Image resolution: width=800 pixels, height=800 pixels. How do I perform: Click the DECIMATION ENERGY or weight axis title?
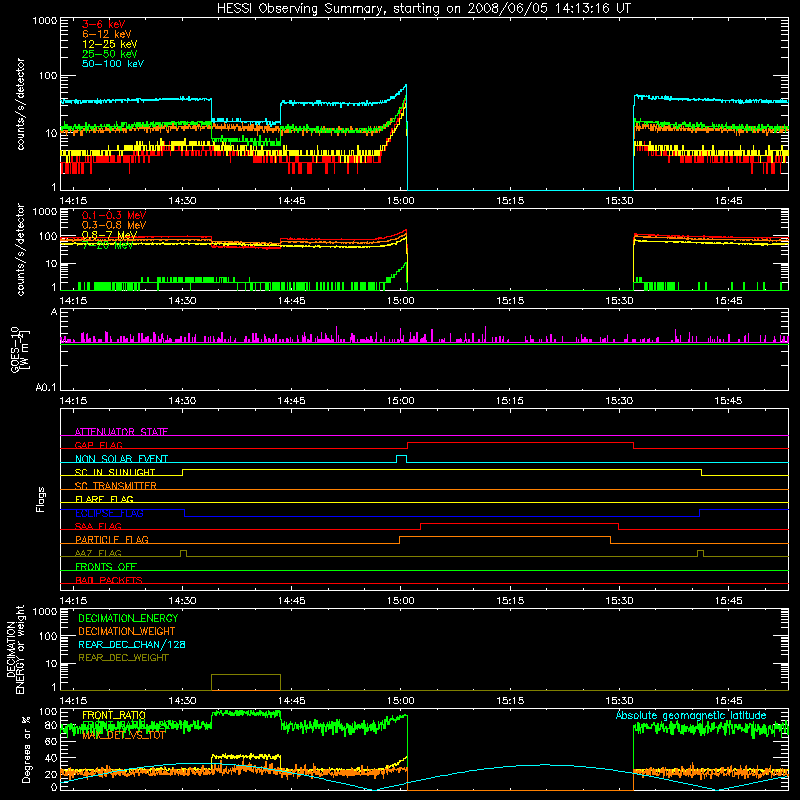[x=15, y=649]
